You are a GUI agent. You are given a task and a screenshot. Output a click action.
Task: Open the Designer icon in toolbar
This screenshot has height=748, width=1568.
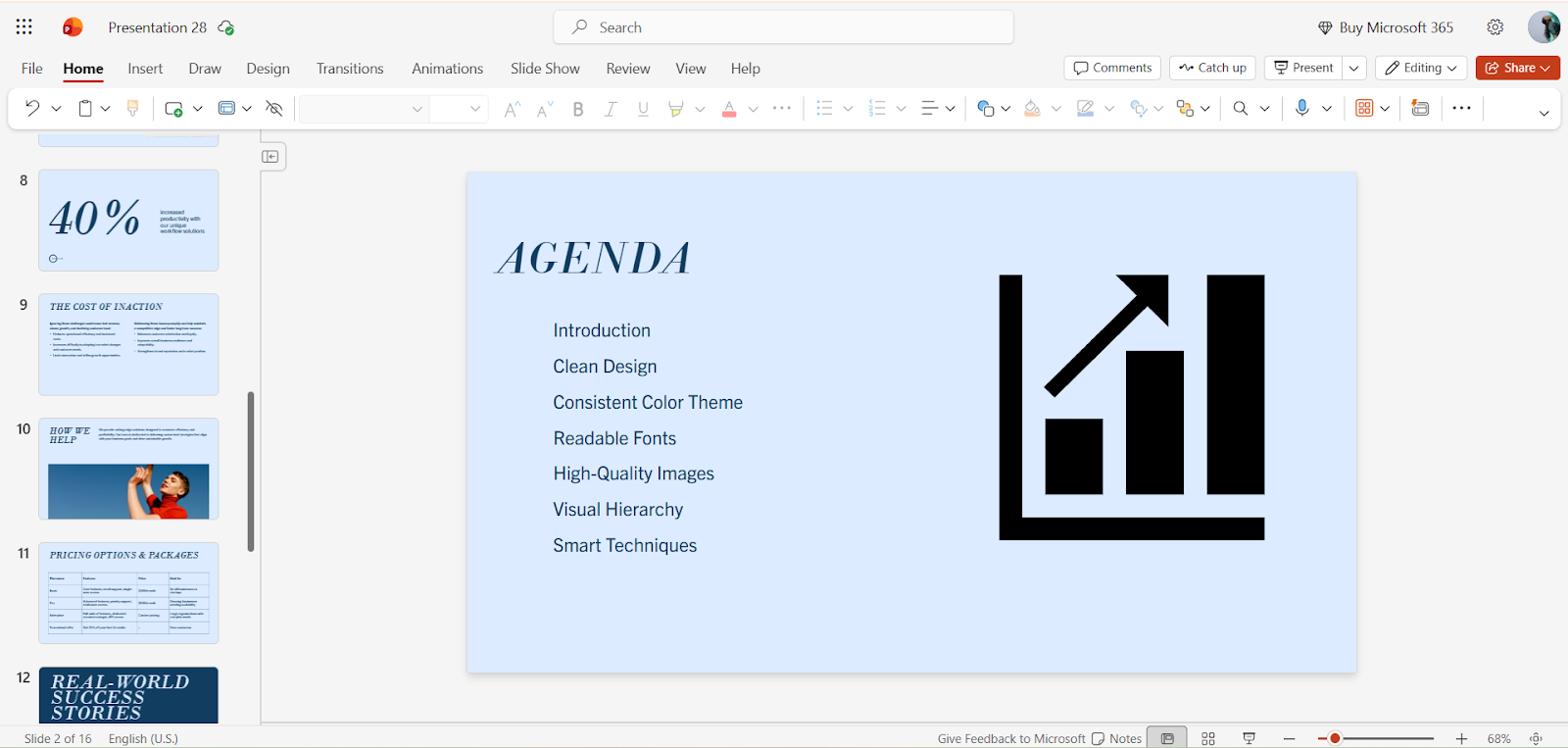1421,109
